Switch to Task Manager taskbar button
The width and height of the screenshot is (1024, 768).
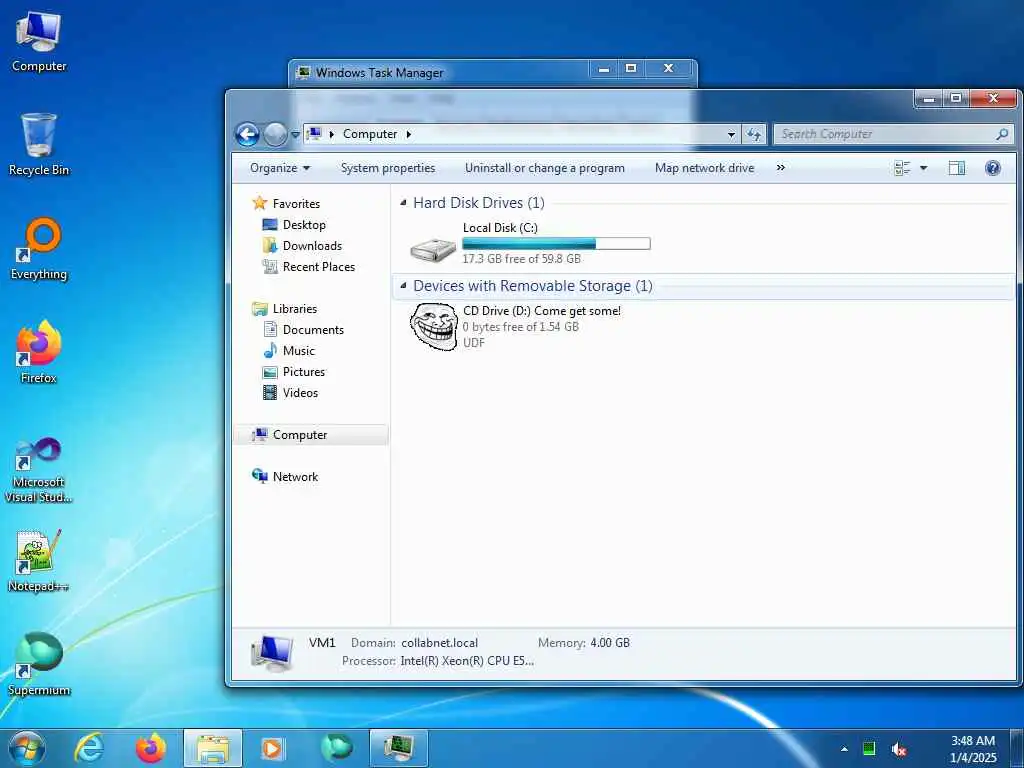click(398, 748)
